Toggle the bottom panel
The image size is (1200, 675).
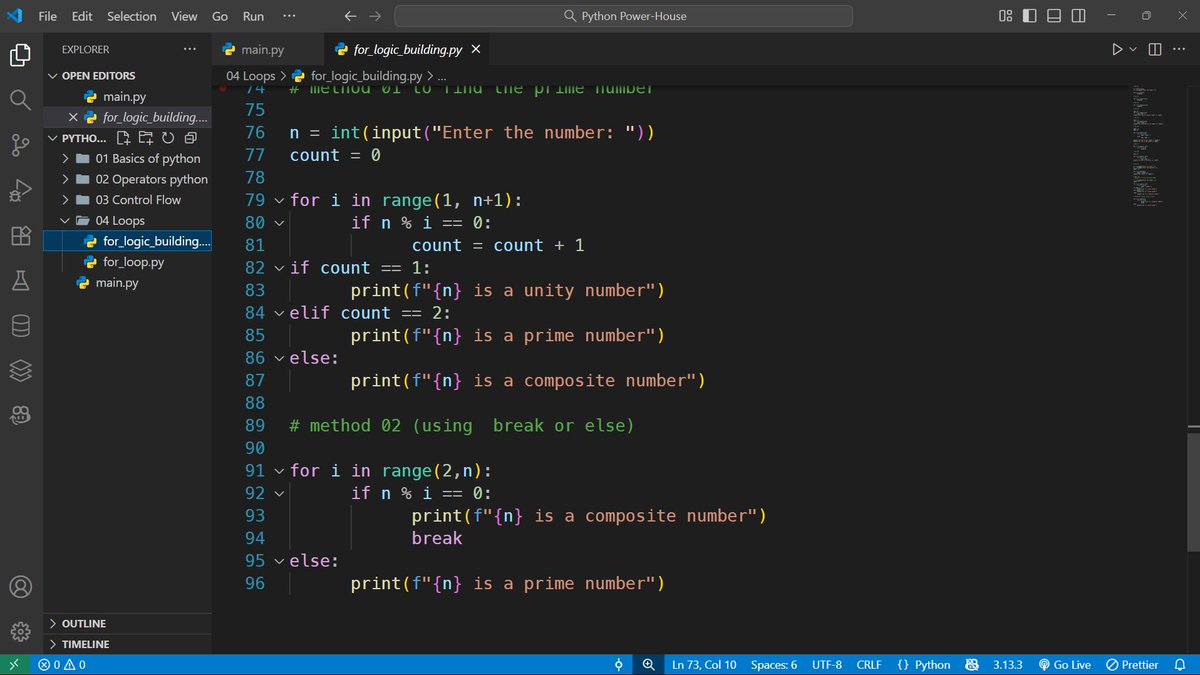click(1054, 16)
